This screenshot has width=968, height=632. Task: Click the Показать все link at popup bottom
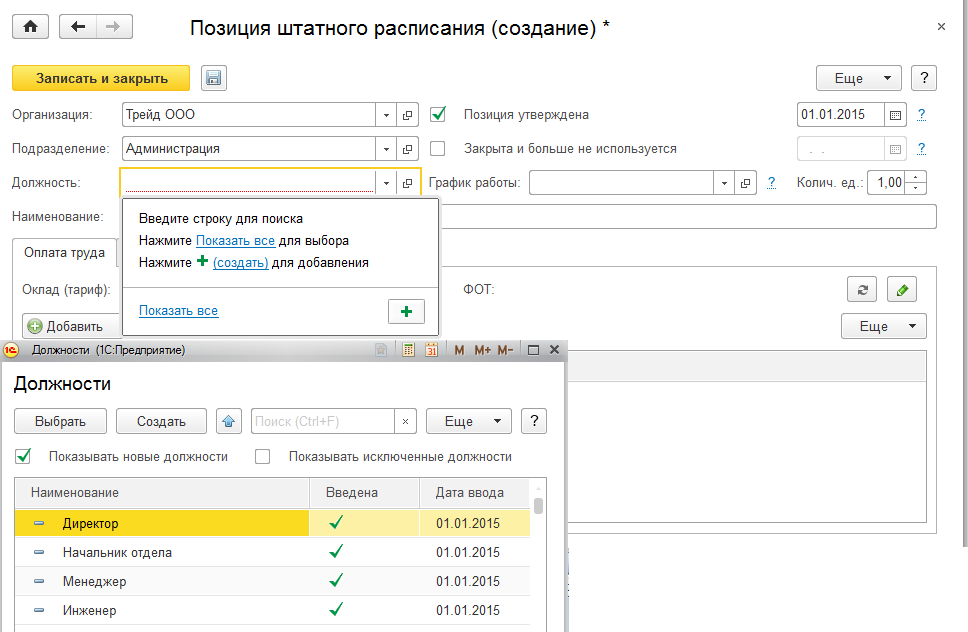178,311
